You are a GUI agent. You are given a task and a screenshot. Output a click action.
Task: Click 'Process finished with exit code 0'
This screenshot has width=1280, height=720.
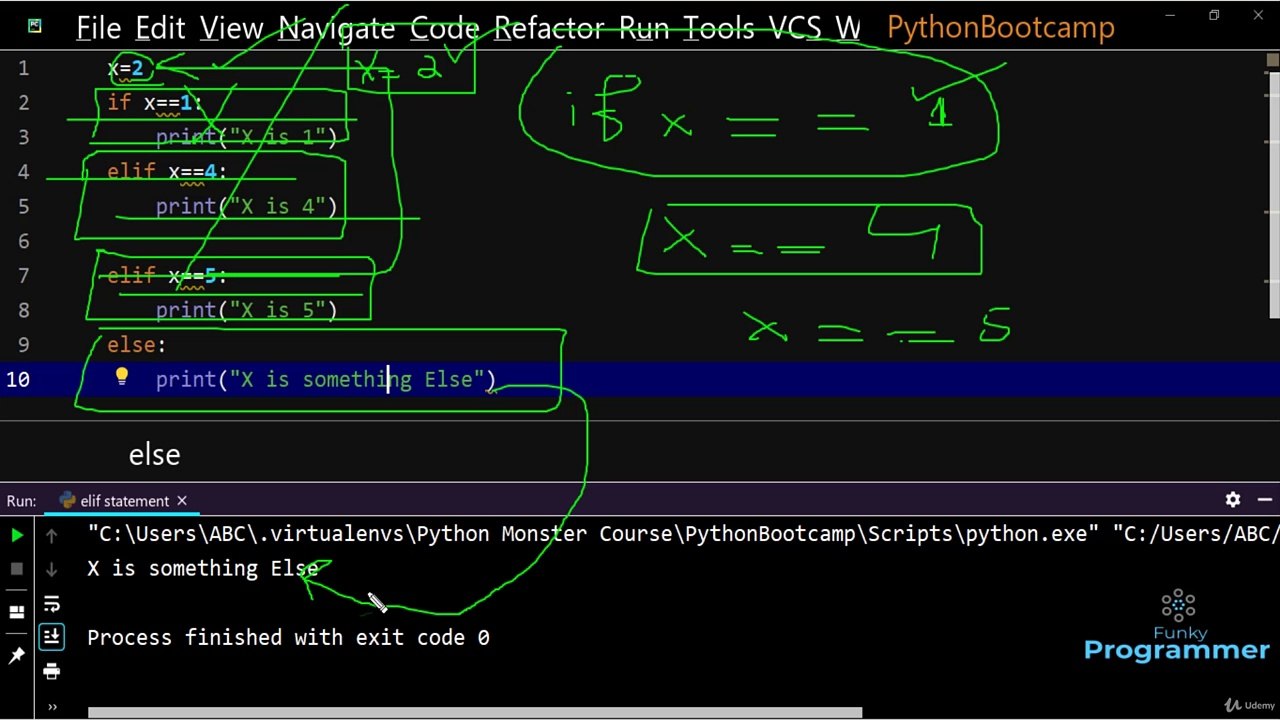288,637
